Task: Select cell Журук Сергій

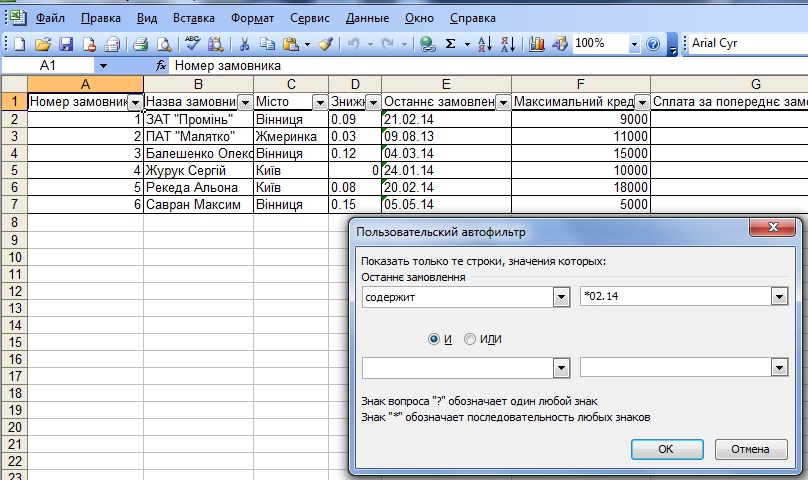Action: tap(198, 170)
